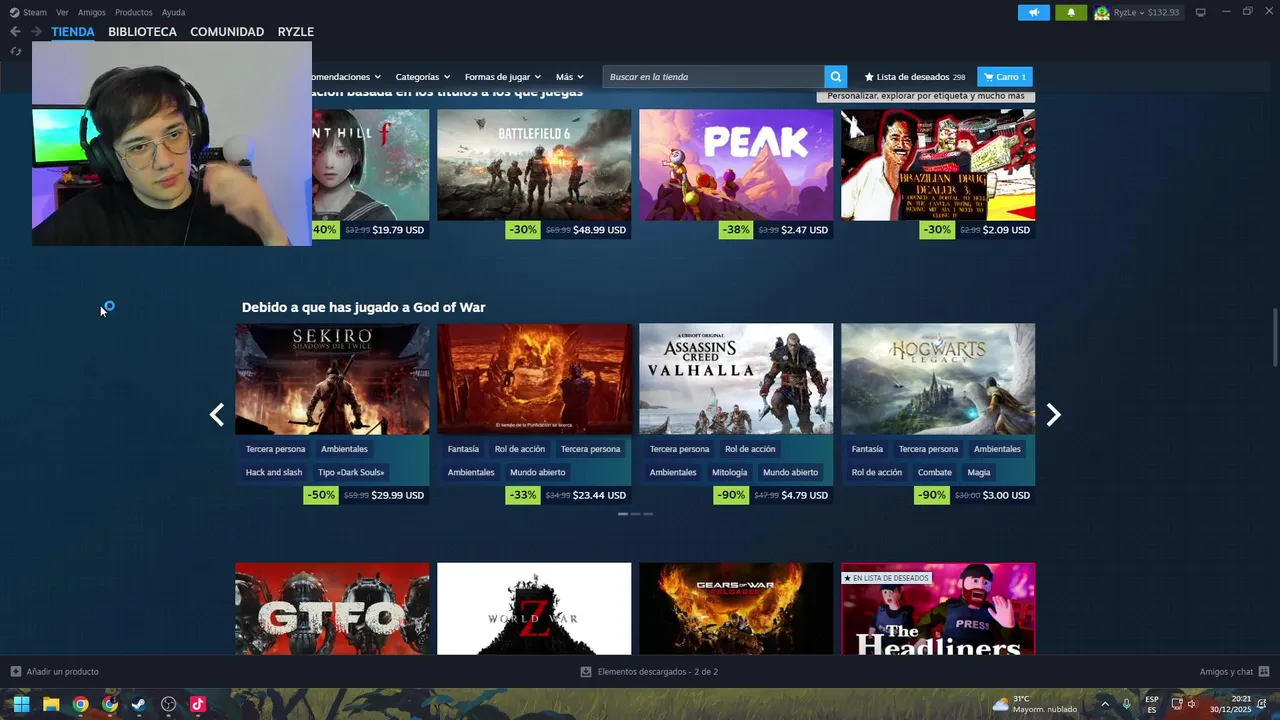Click the taskbar microphone icon
This screenshot has height=720, width=1280.
pos(1127,704)
